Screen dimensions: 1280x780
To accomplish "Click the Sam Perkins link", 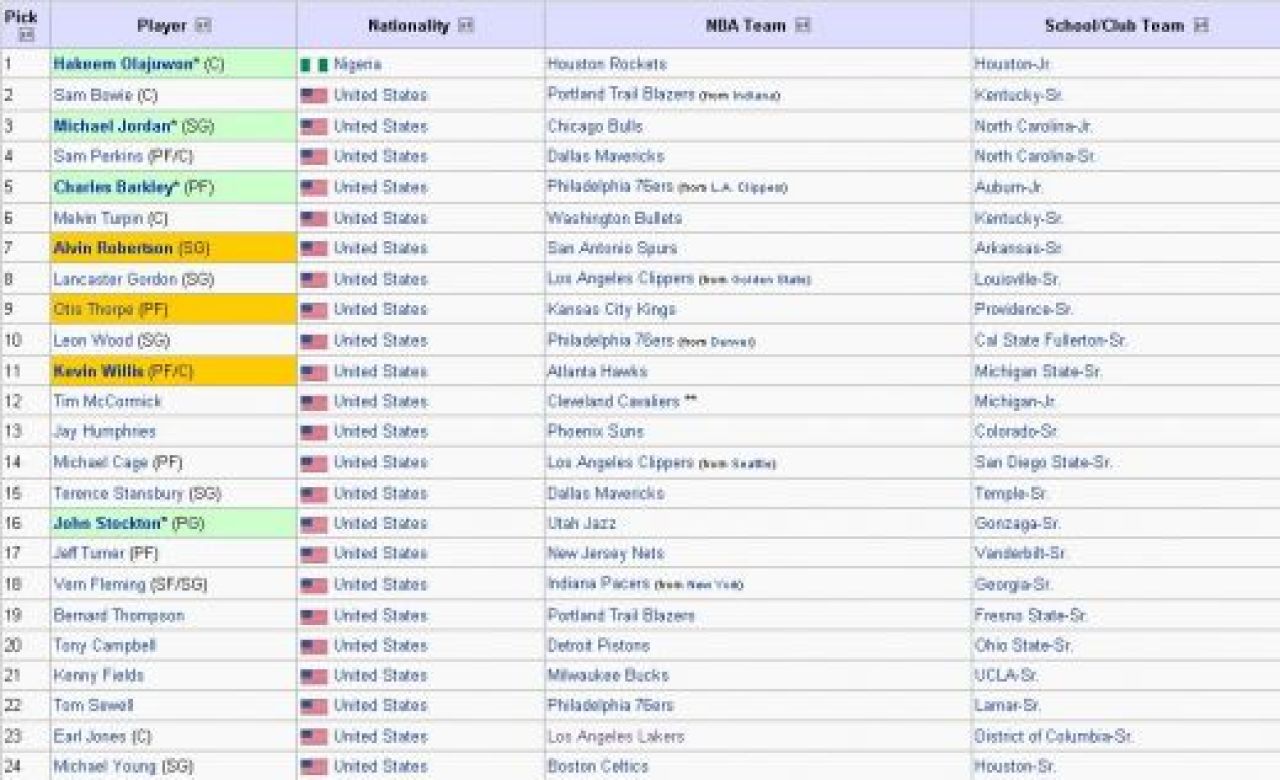I will point(98,156).
